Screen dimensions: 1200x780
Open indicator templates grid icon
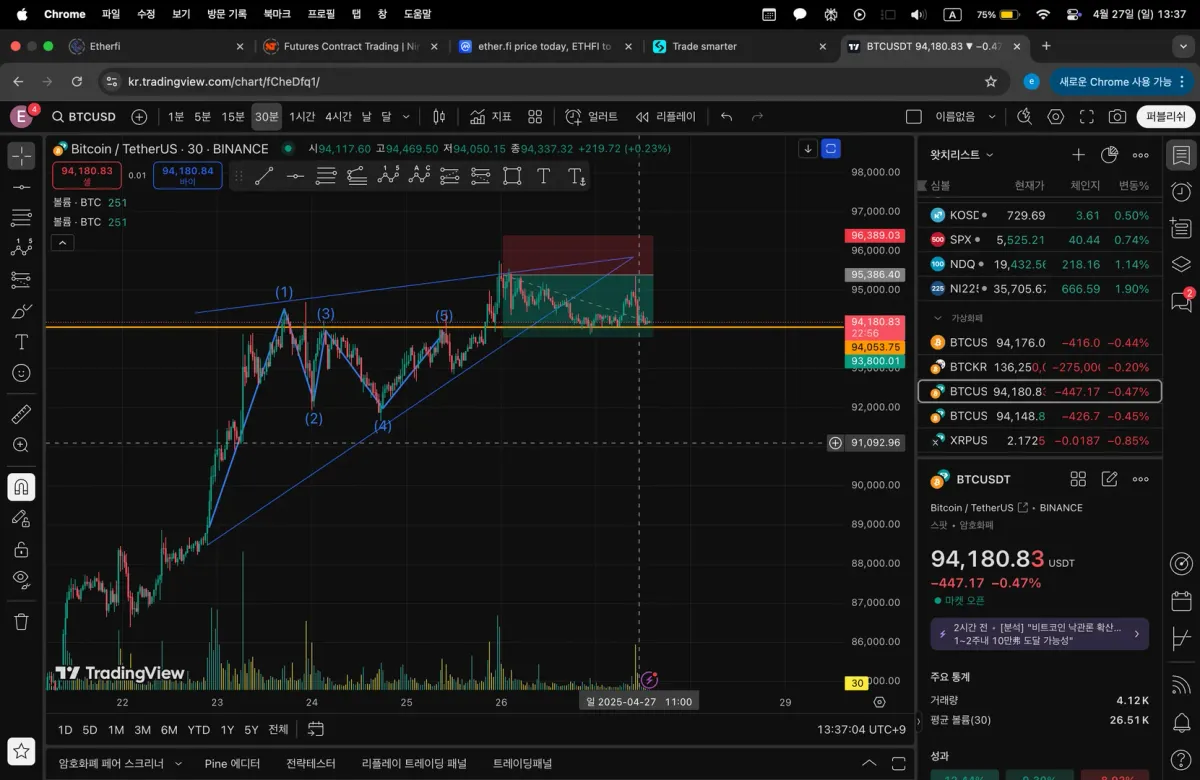coord(535,117)
